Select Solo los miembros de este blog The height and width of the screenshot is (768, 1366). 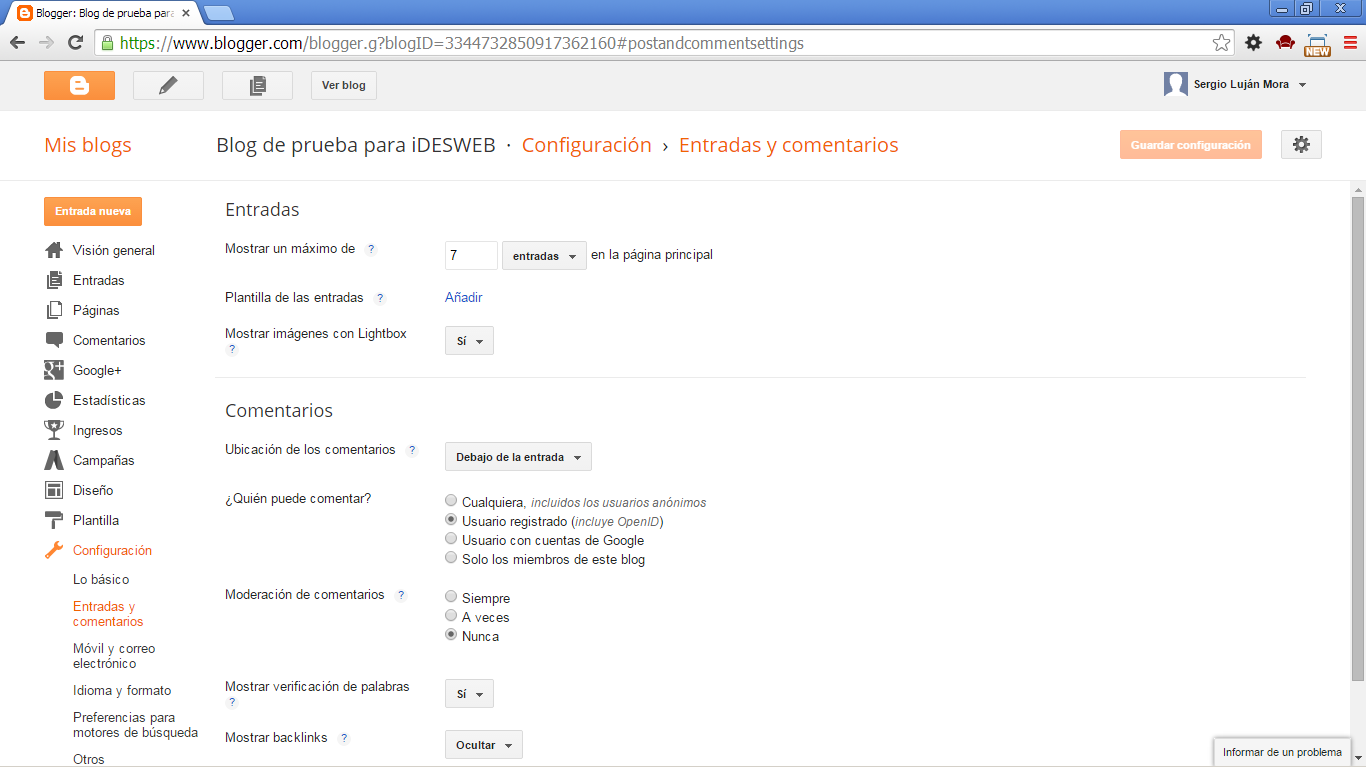pos(451,558)
